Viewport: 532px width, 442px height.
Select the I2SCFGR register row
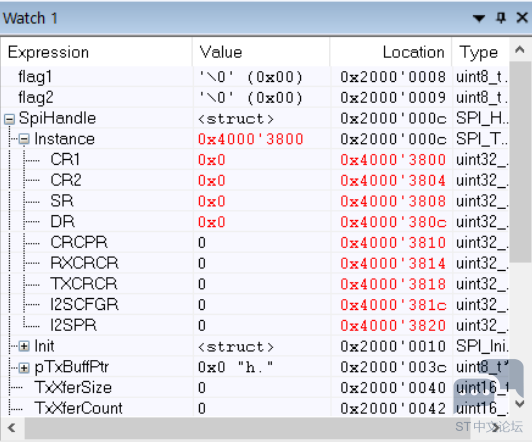pyautogui.click(x=254, y=305)
